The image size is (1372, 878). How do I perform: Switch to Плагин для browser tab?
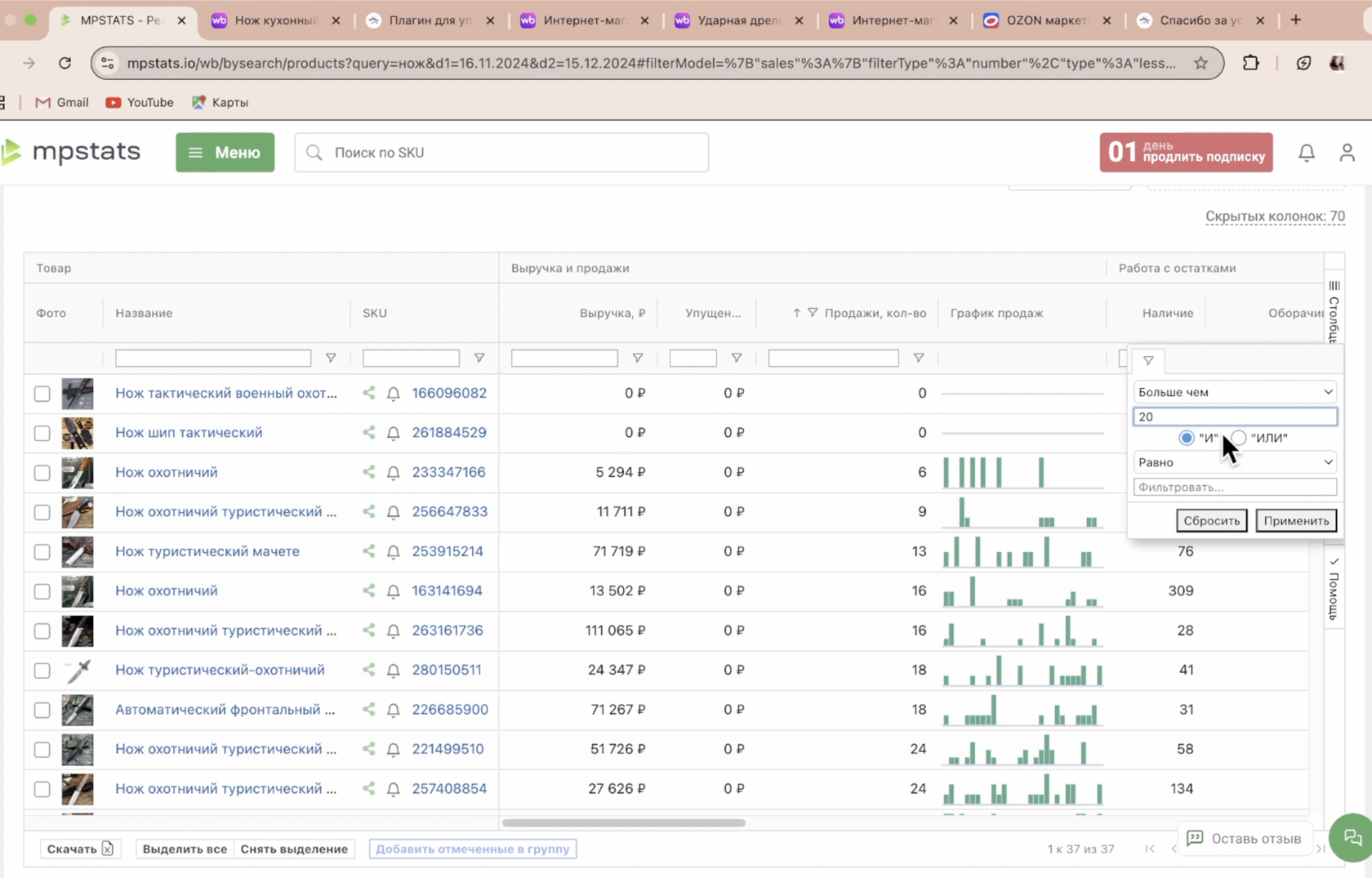click(430, 20)
